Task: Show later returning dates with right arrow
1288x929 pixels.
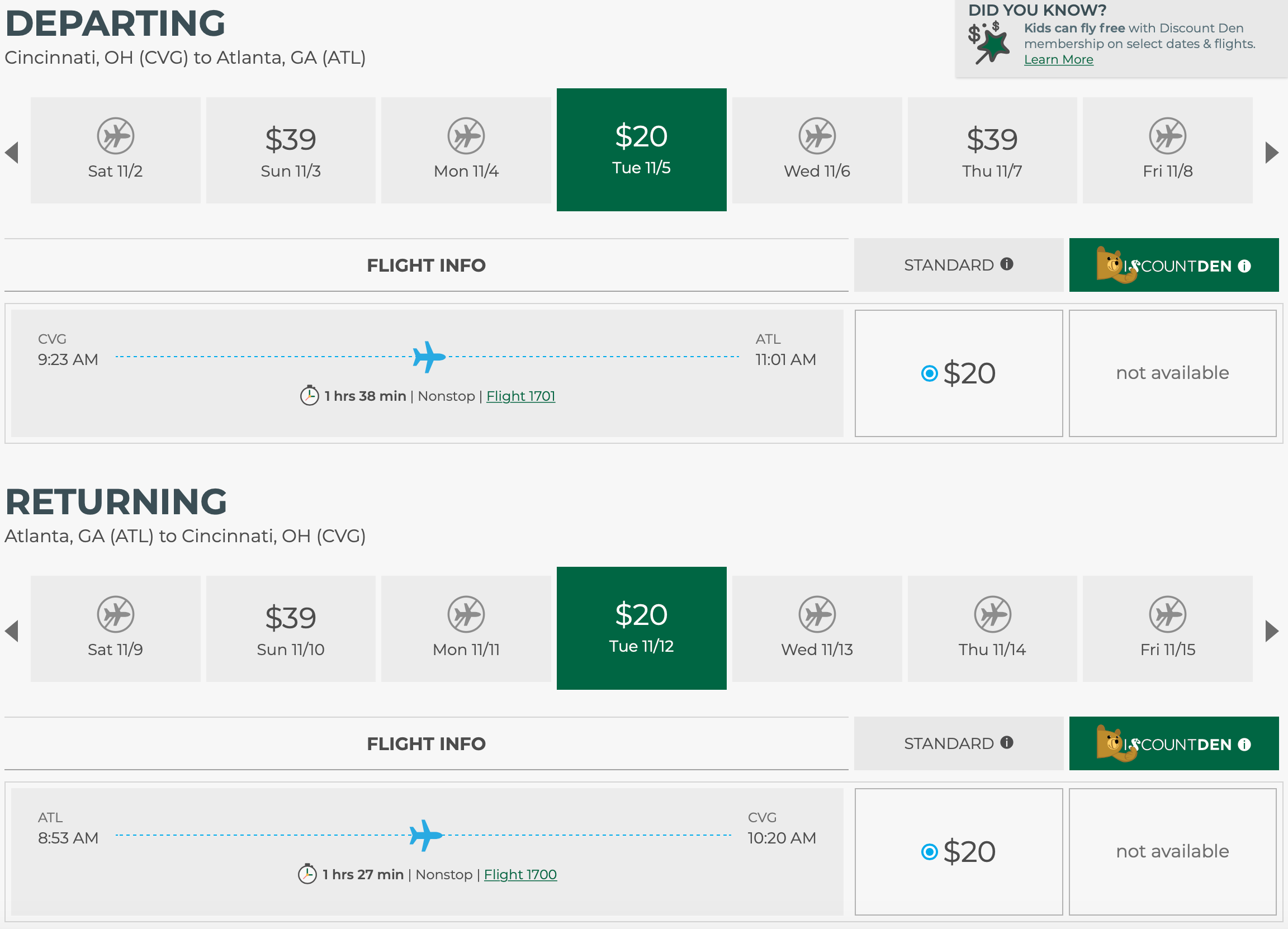Action: [x=1272, y=631]
